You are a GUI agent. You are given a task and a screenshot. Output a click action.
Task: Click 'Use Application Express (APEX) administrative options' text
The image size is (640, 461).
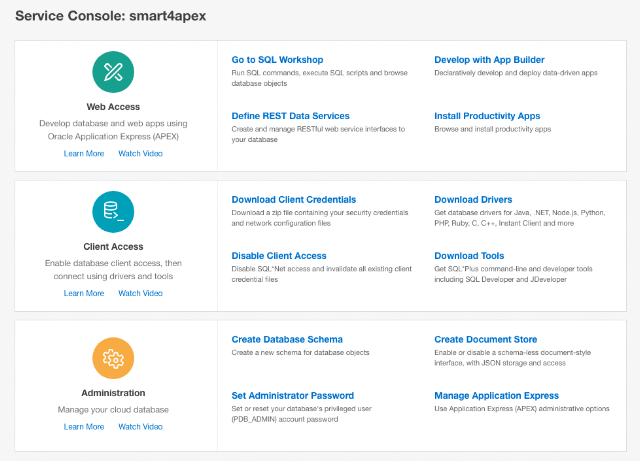click(x=522, y=409)
